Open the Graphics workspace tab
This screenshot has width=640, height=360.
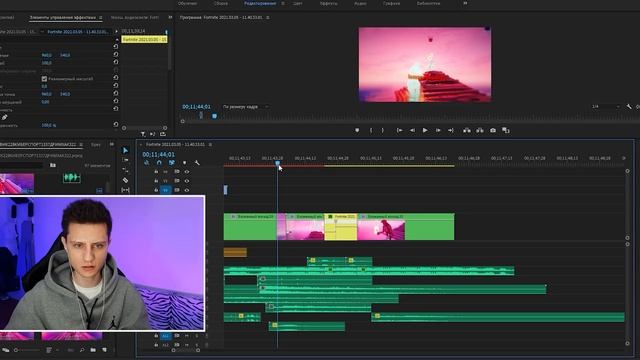point(391,3)
